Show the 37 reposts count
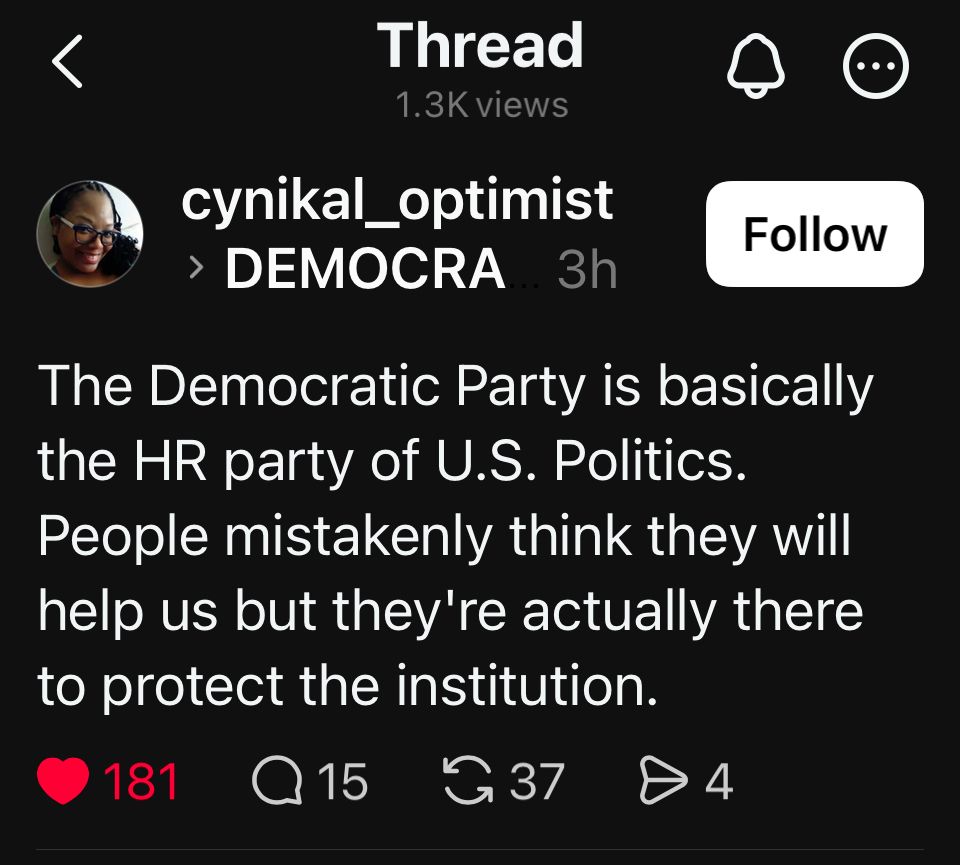This screenshot has width=960, height=865. pyautogui.click(x=537, y=782)
